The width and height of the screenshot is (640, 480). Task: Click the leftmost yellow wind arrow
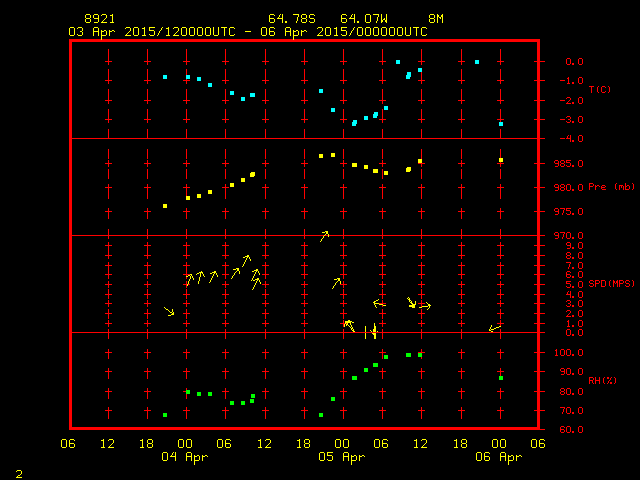click(x=169, y=312)
